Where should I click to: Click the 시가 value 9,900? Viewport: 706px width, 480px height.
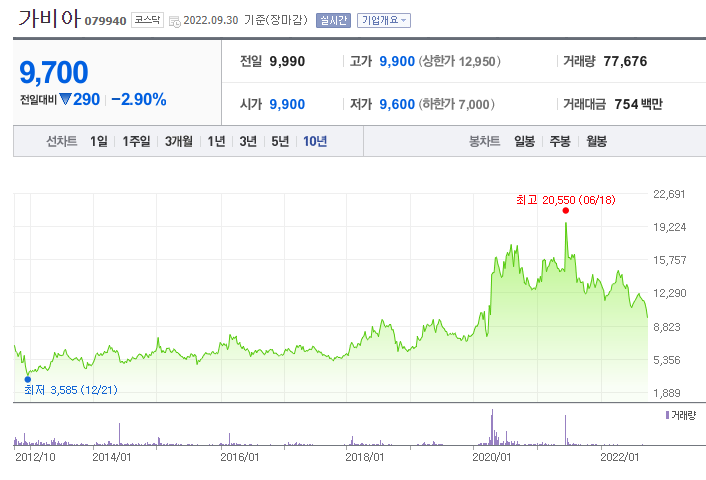click(x=287, y=104)
